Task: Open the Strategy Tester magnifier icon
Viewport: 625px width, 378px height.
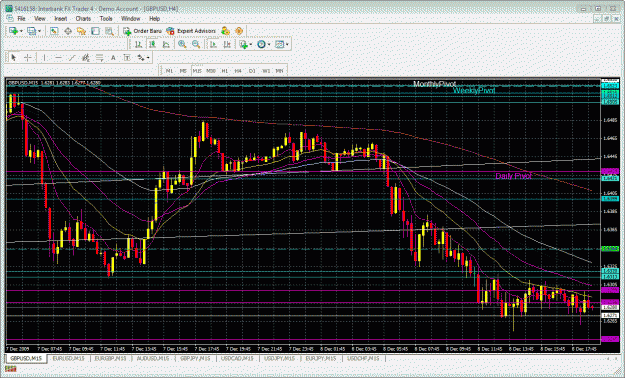Action: 109,31
